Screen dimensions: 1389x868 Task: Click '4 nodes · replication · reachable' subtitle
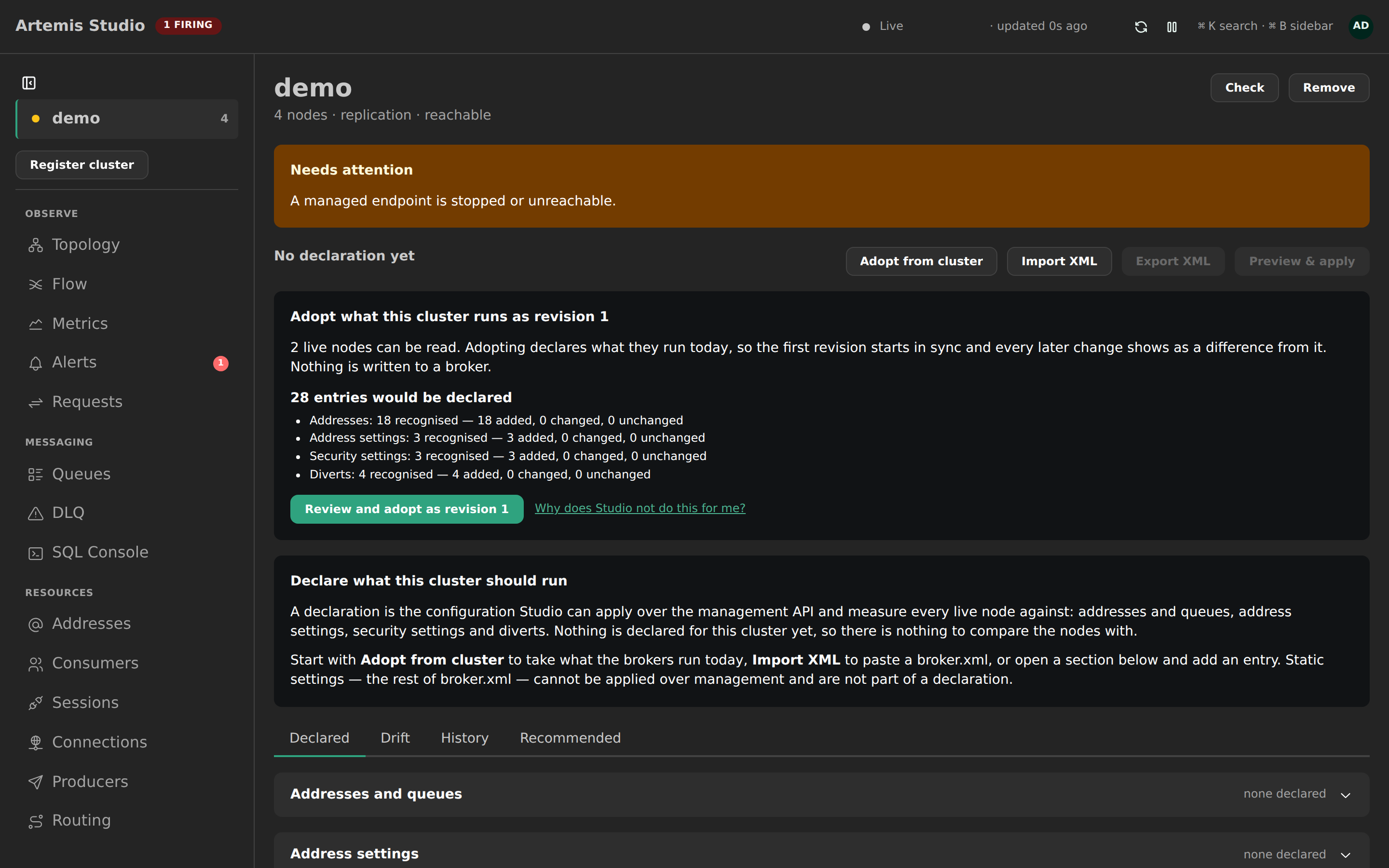click(x=382, y=115)
